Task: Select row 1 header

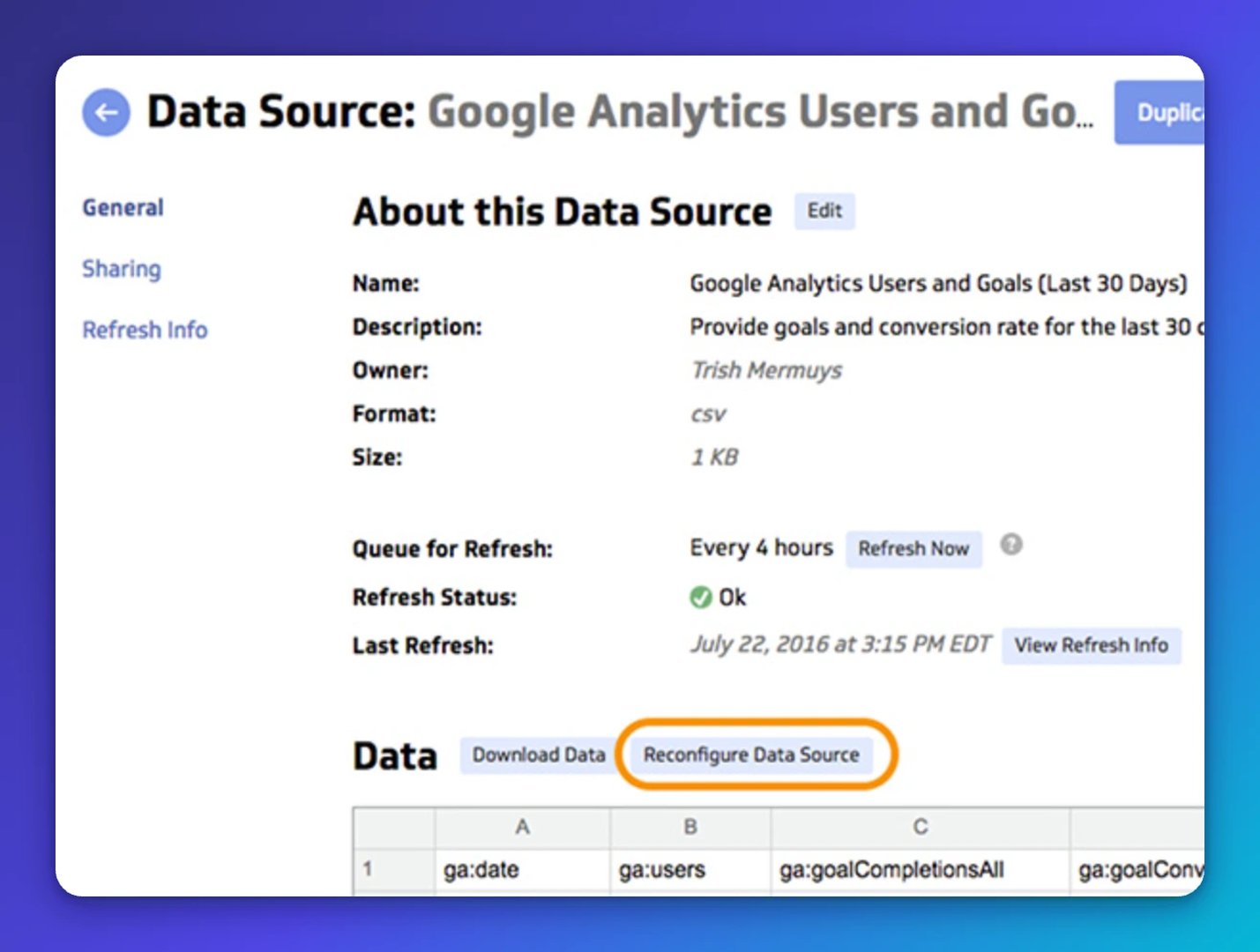Action: [394, 870]
